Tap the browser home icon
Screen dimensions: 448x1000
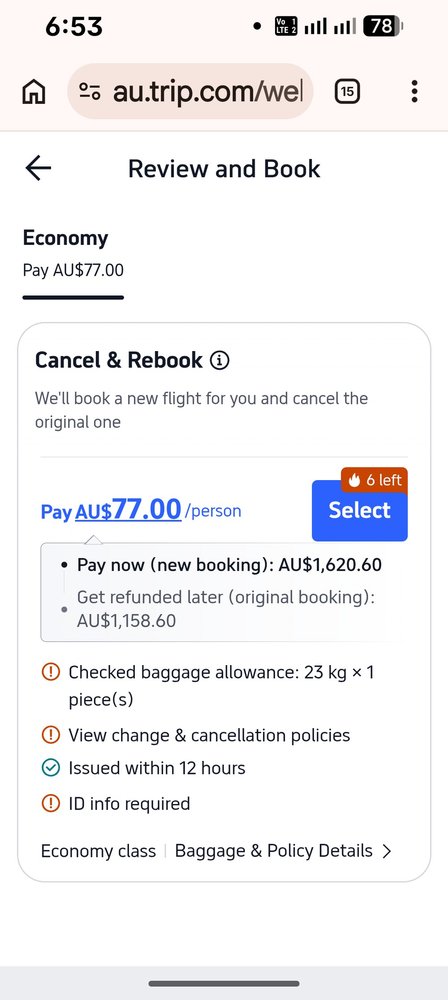tap(33, 92)
